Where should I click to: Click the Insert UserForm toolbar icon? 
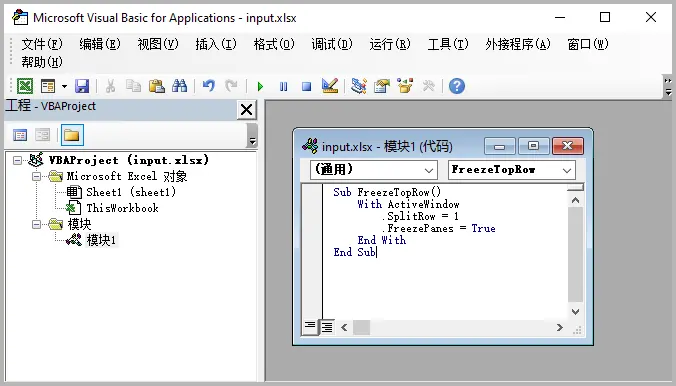[x=48, y=86]
